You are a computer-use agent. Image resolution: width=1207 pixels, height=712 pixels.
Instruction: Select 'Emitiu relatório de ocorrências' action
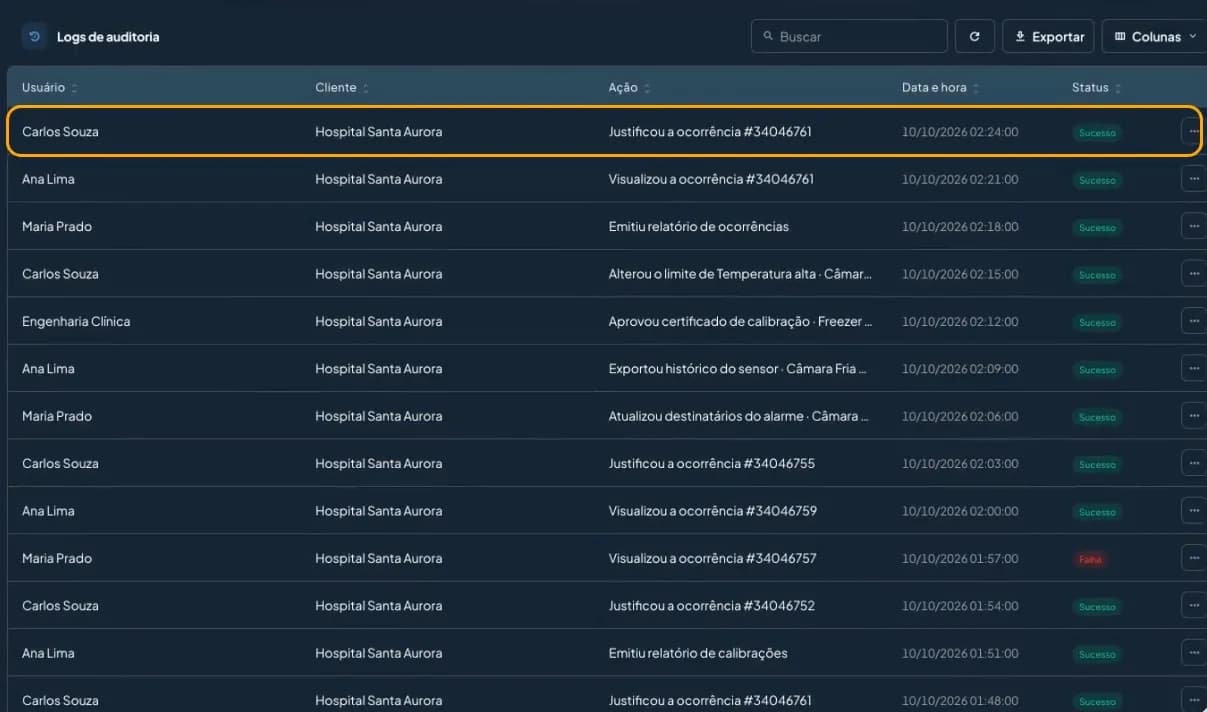click(698, 226)
